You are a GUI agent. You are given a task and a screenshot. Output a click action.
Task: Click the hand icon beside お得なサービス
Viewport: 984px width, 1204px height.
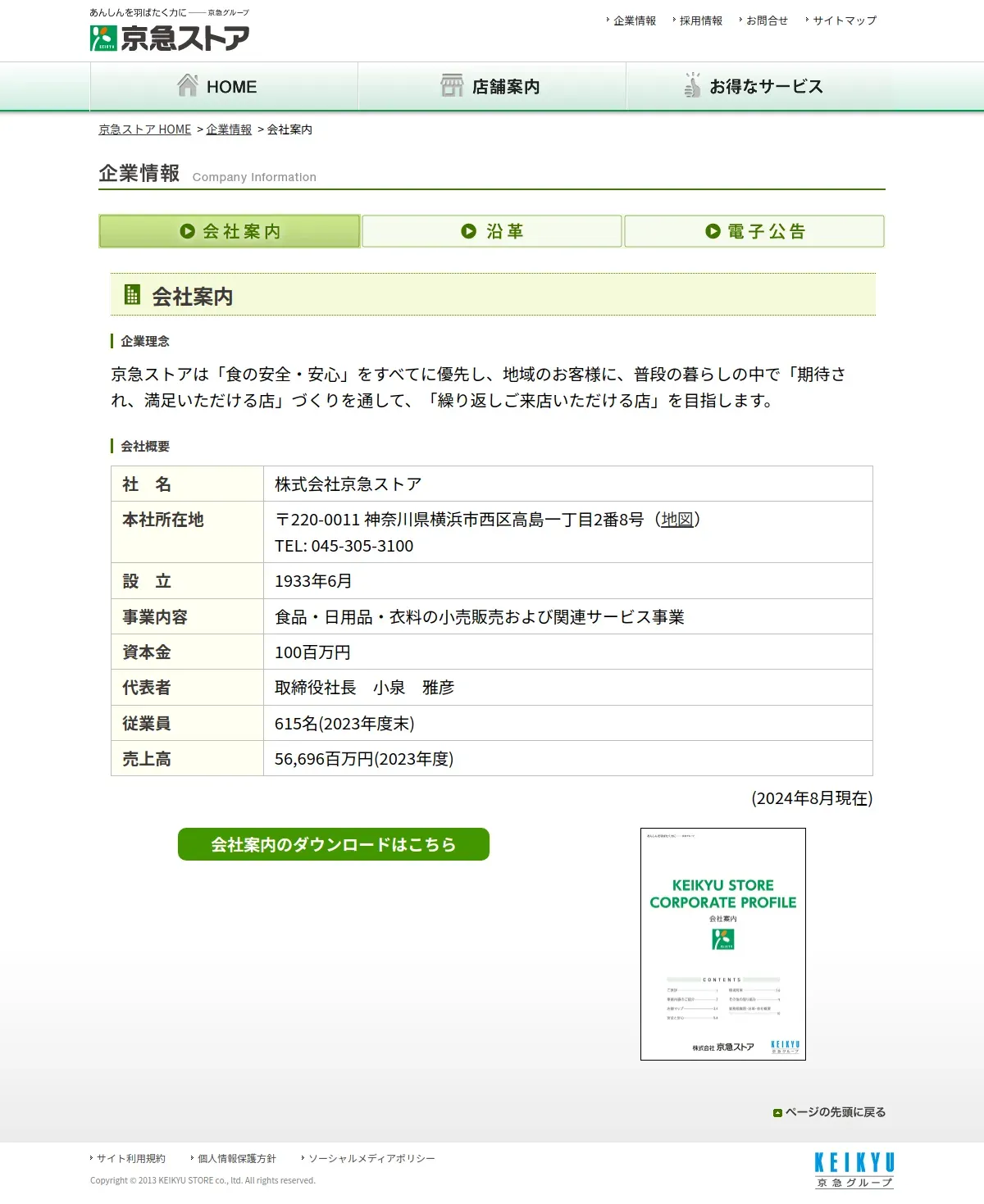click(x=693, y=85)
